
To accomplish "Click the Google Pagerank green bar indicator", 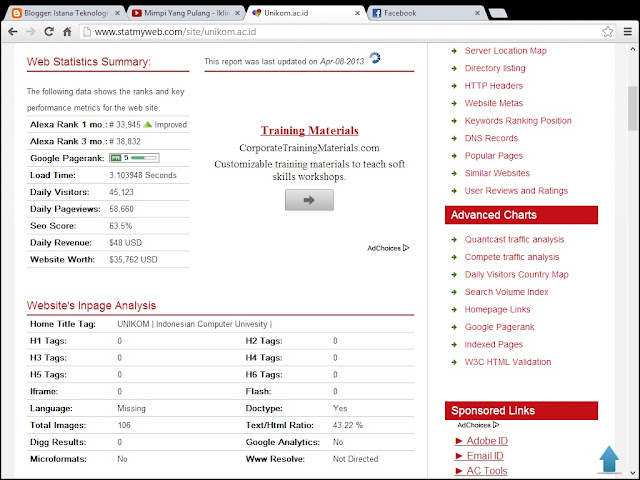I will point(134,158).
